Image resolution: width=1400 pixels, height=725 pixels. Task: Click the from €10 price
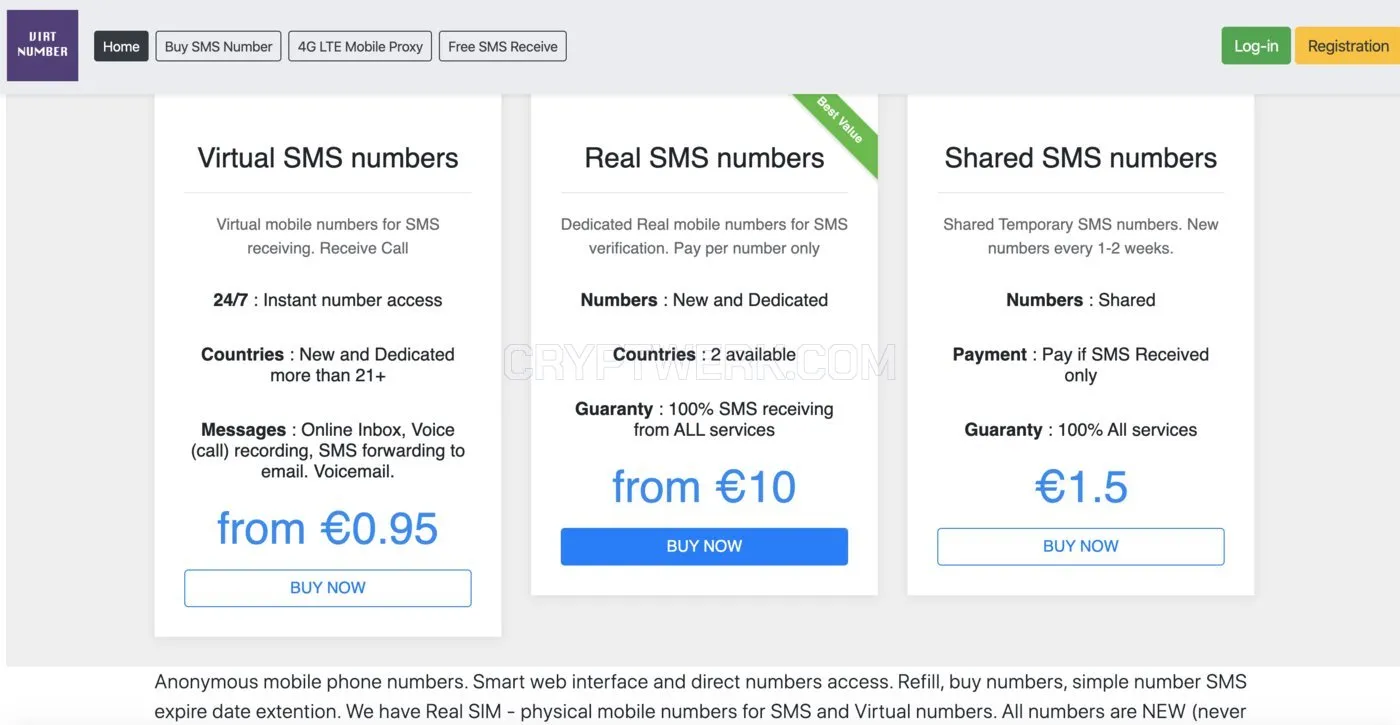(x=704, y=487)
